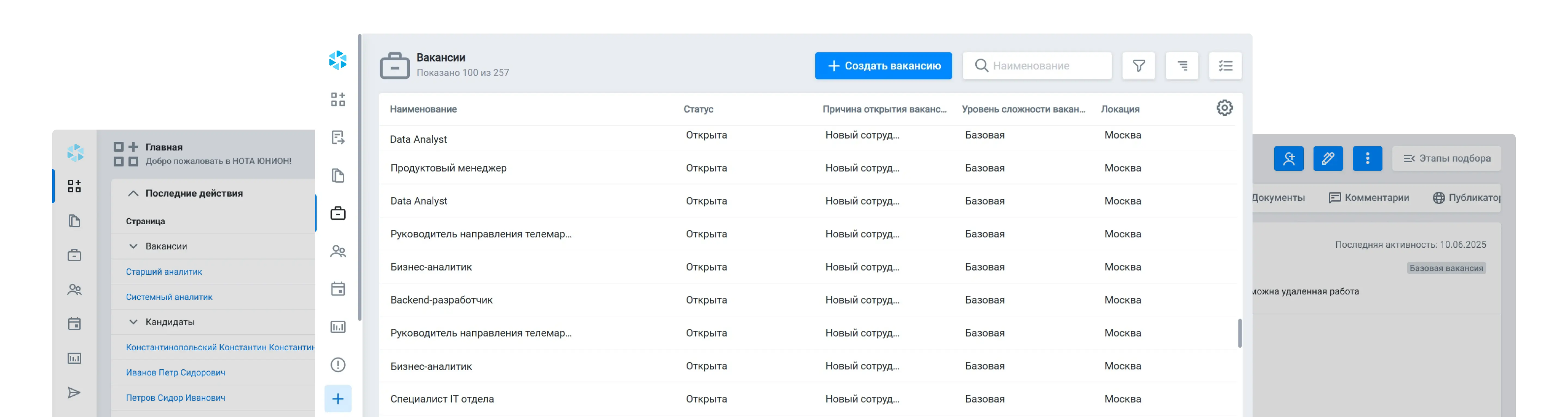Select the briefcase vacancies icon in the Вакансии sidebar

coord(338,213)
